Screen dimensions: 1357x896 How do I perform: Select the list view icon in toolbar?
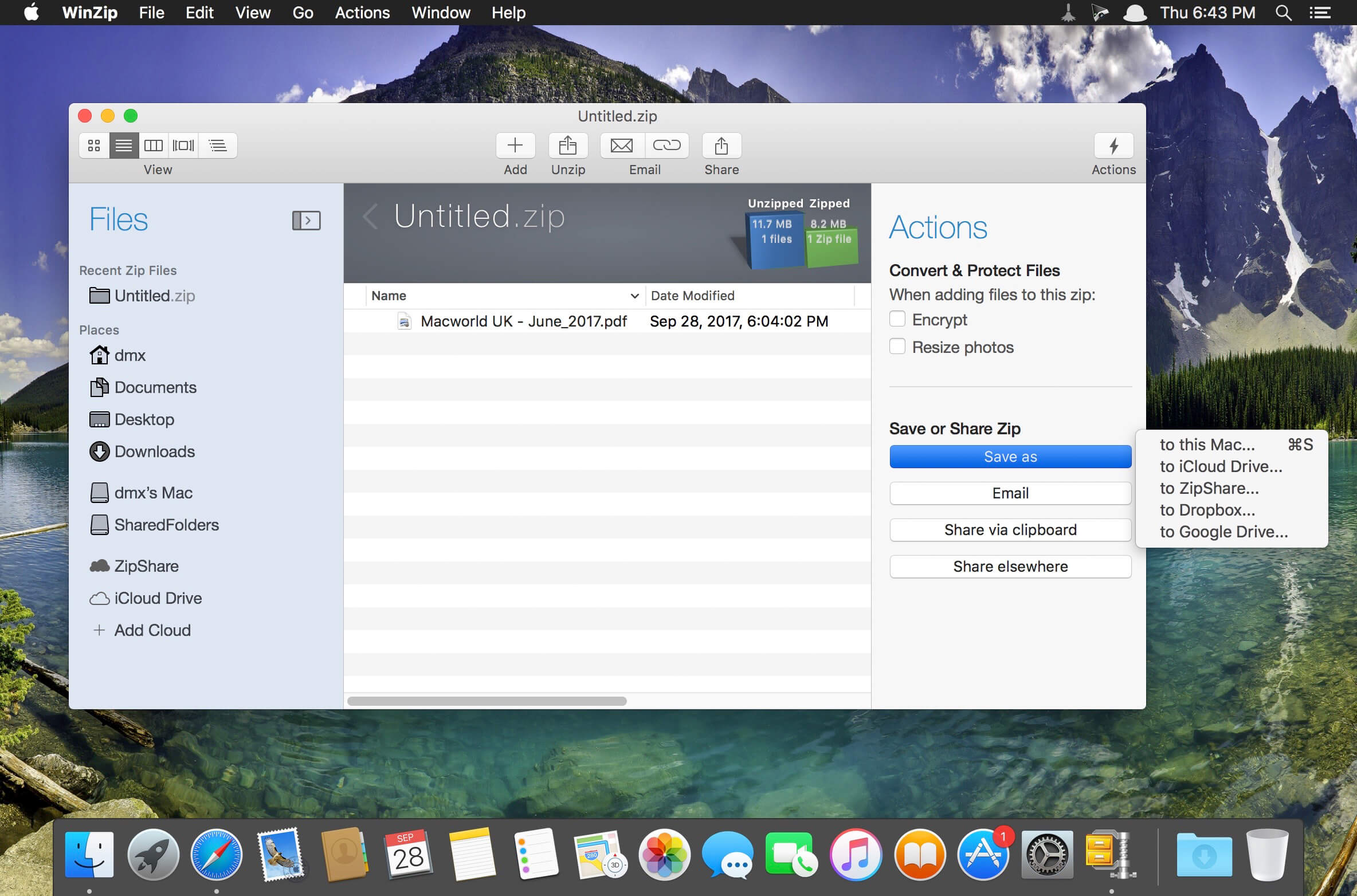coord(123,144)
